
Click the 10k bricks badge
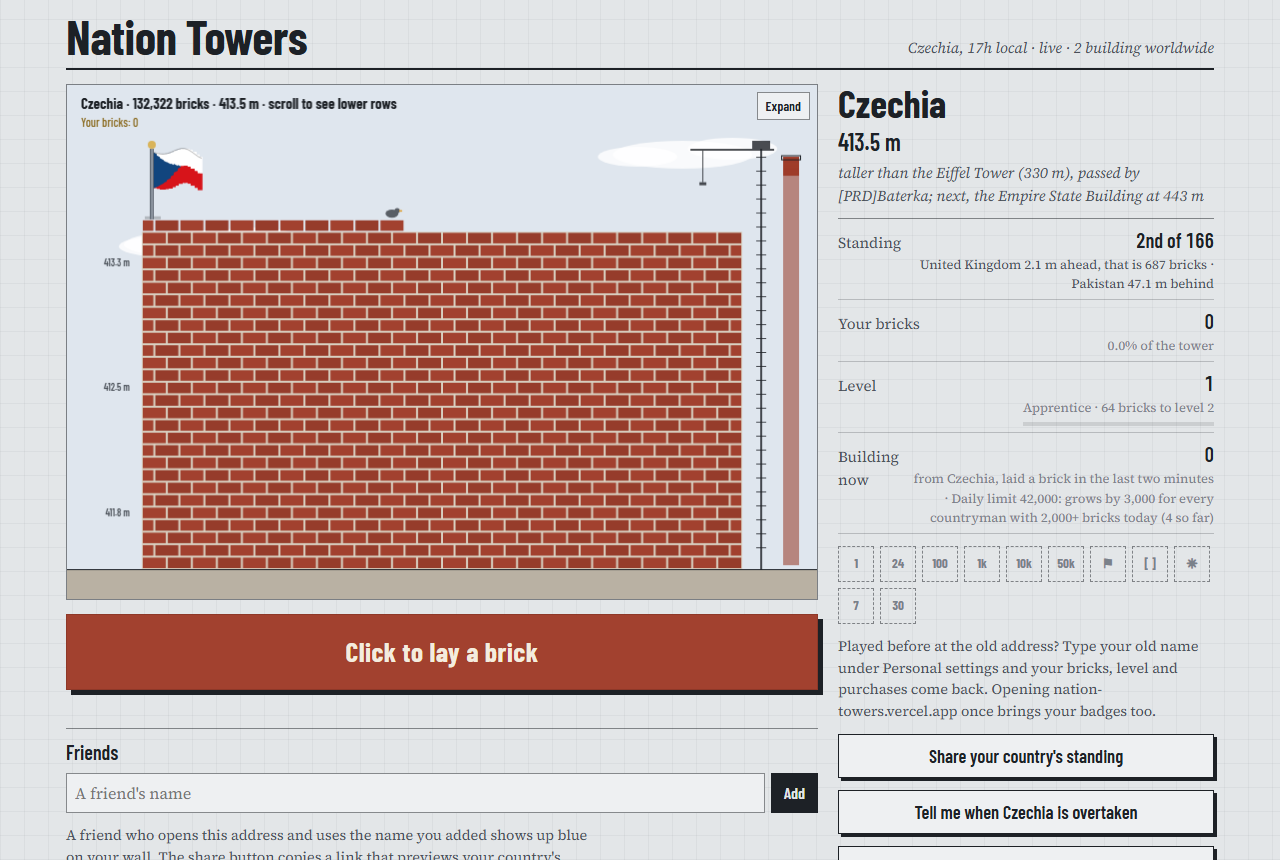click(x=1024, y=564)
